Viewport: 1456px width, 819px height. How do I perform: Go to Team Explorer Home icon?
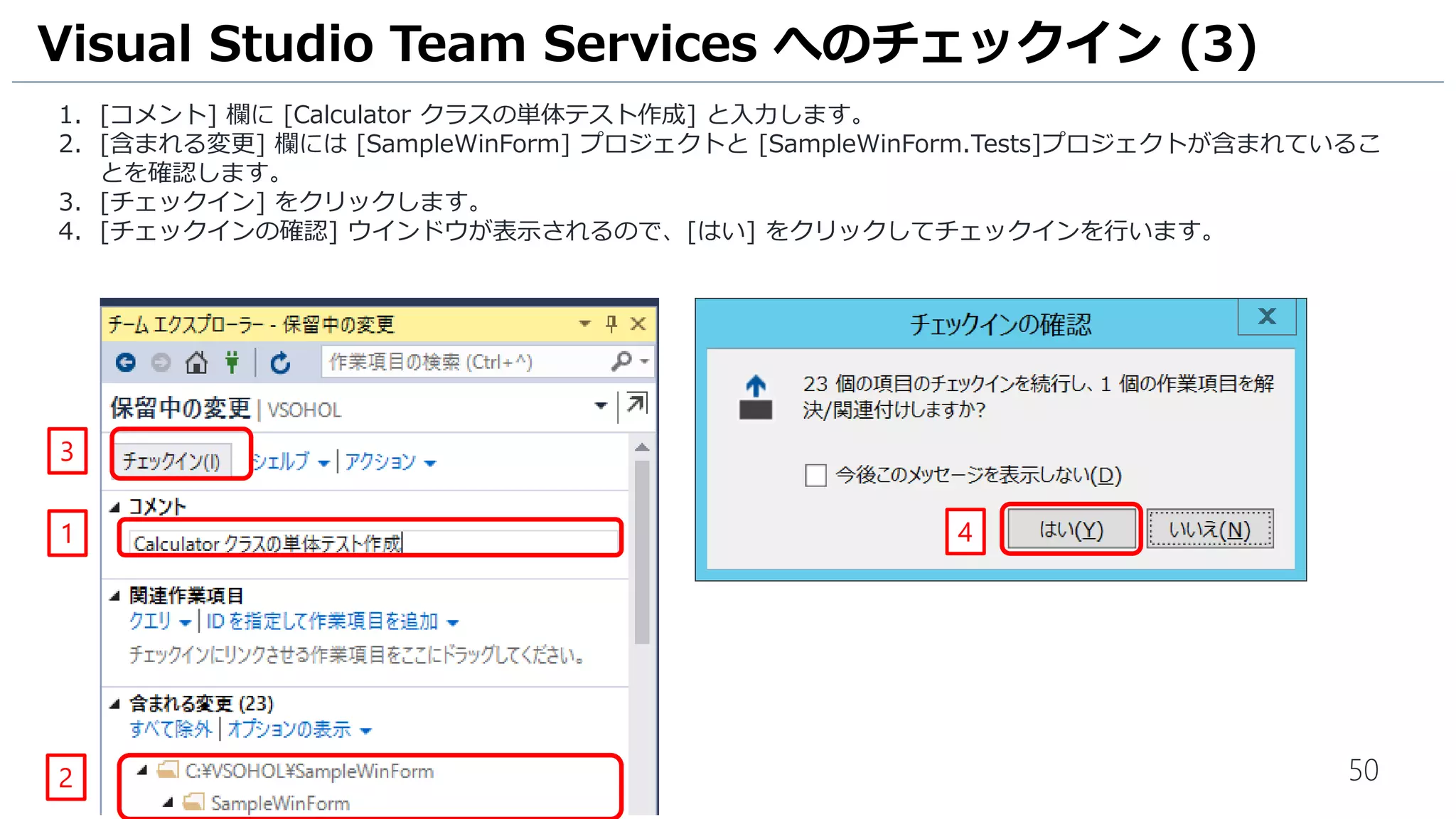[x=196, y=363]
